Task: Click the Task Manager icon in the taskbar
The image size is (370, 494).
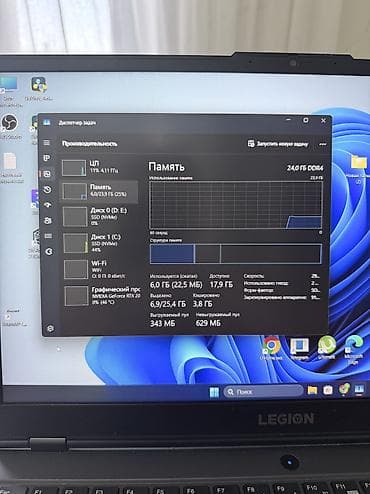Action: (x=359, y=389)
